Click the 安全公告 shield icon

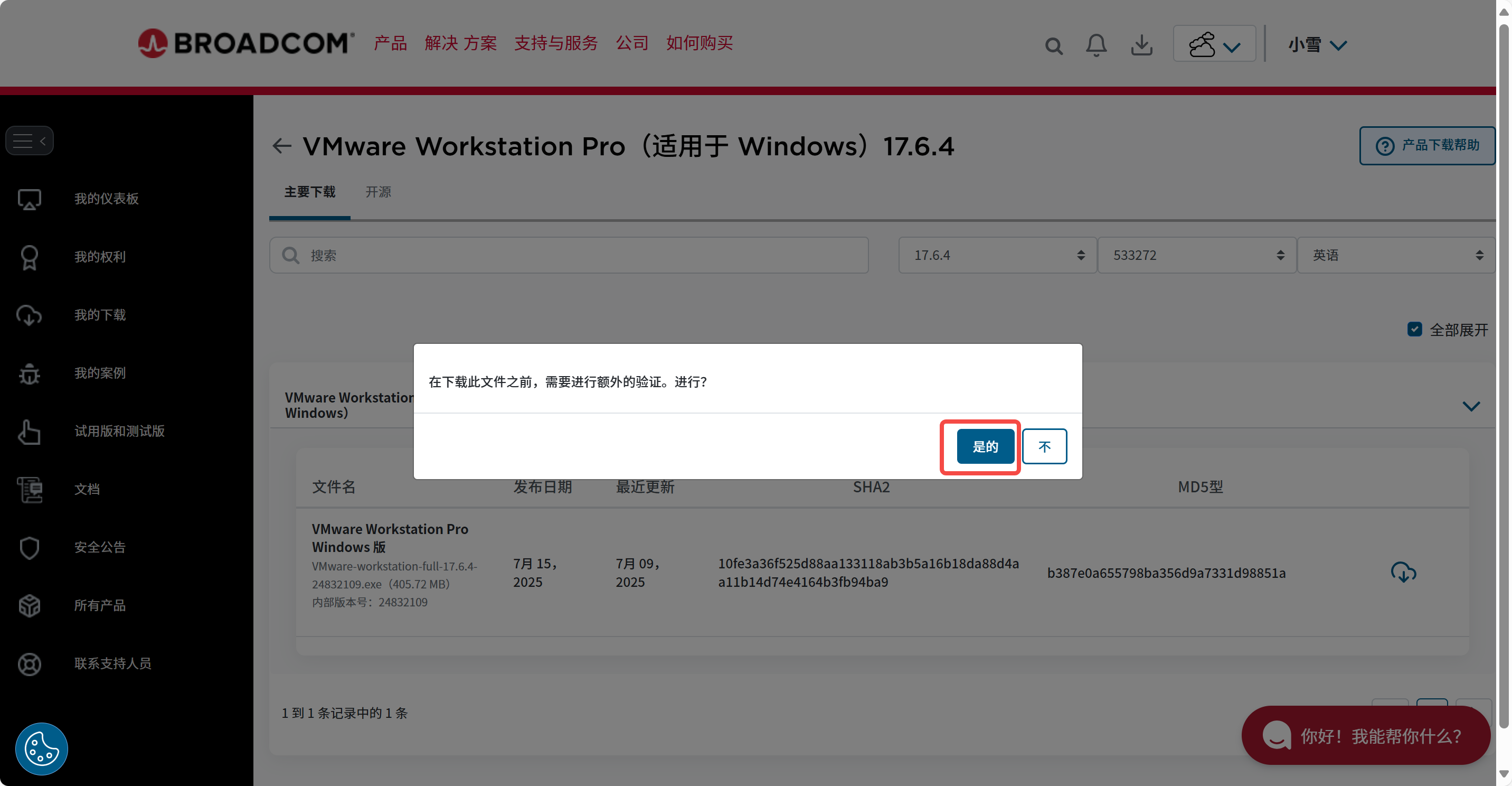coord(30,547)
